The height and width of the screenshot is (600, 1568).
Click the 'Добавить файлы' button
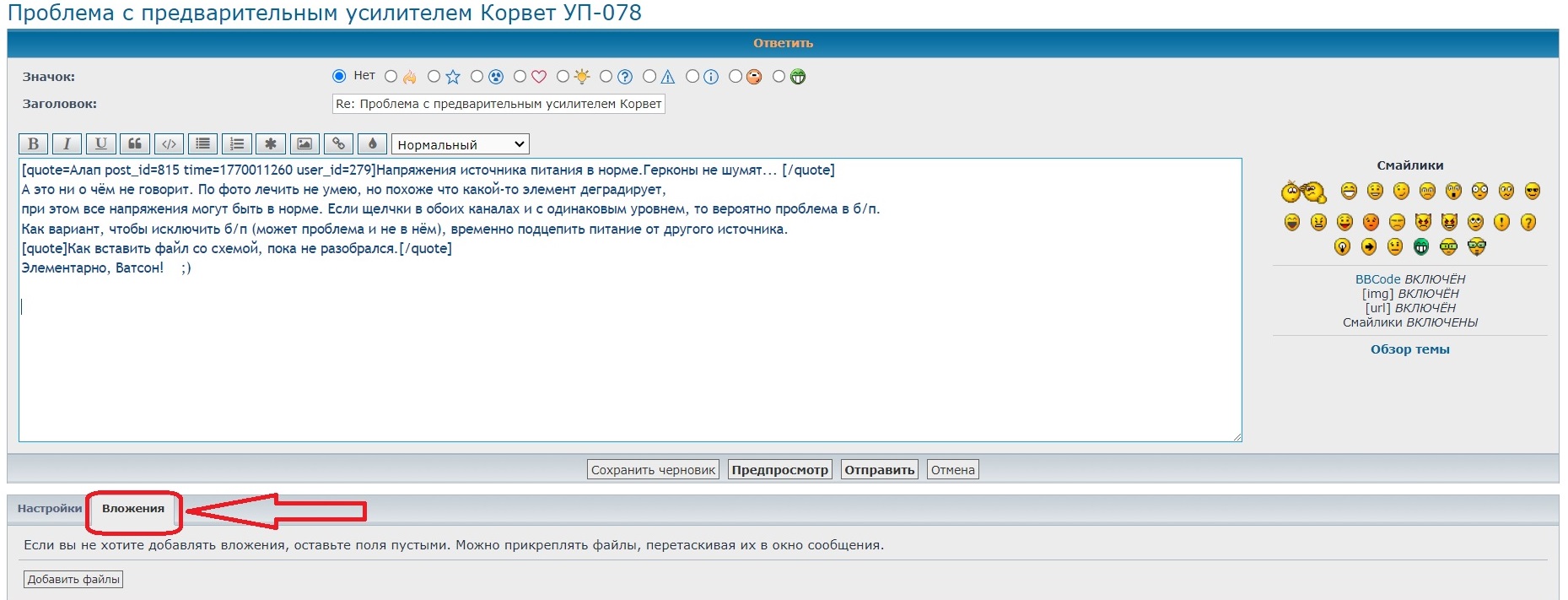pyautogui.click(x=73, y=580)
